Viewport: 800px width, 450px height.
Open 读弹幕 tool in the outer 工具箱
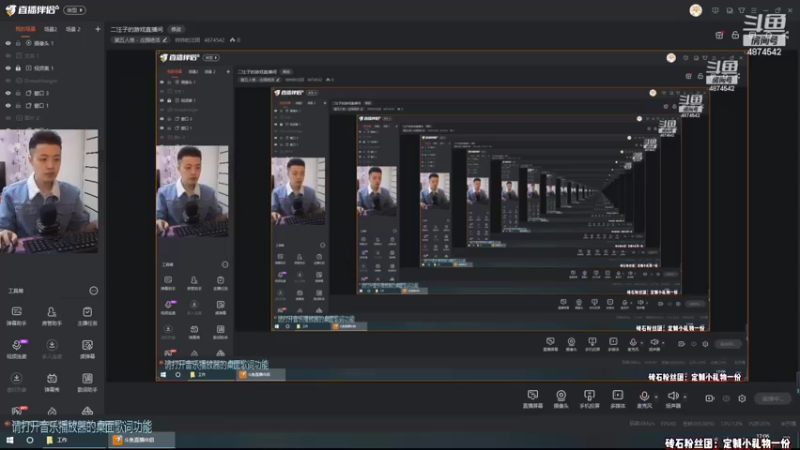87,349
